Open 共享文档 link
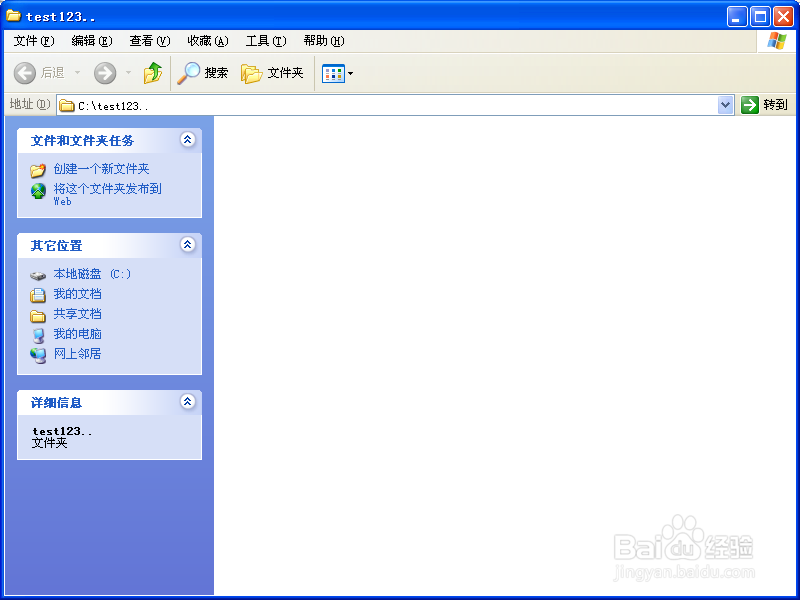 [x=78, y=314]
